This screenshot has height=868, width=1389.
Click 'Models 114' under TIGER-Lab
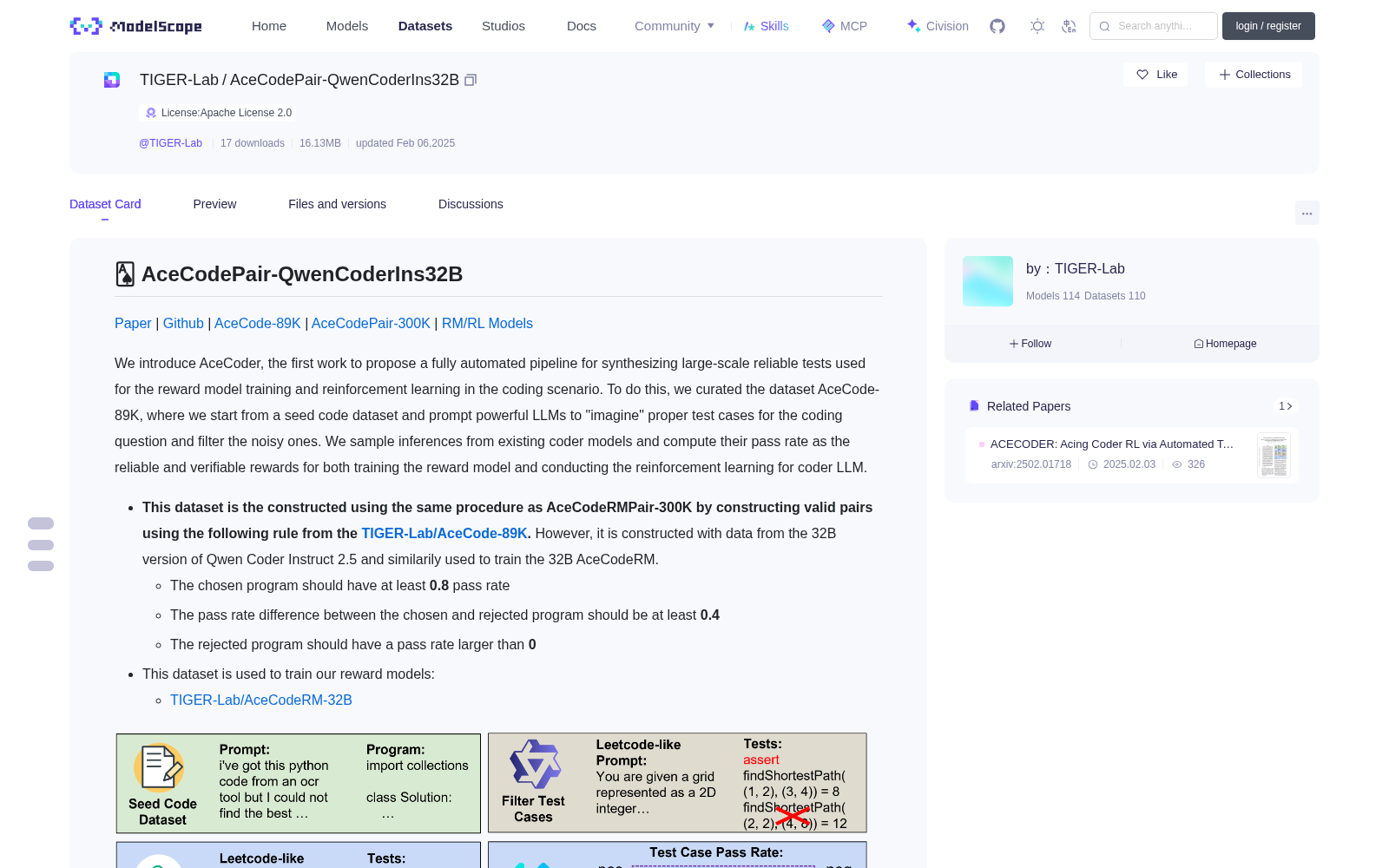[1053, 296]
